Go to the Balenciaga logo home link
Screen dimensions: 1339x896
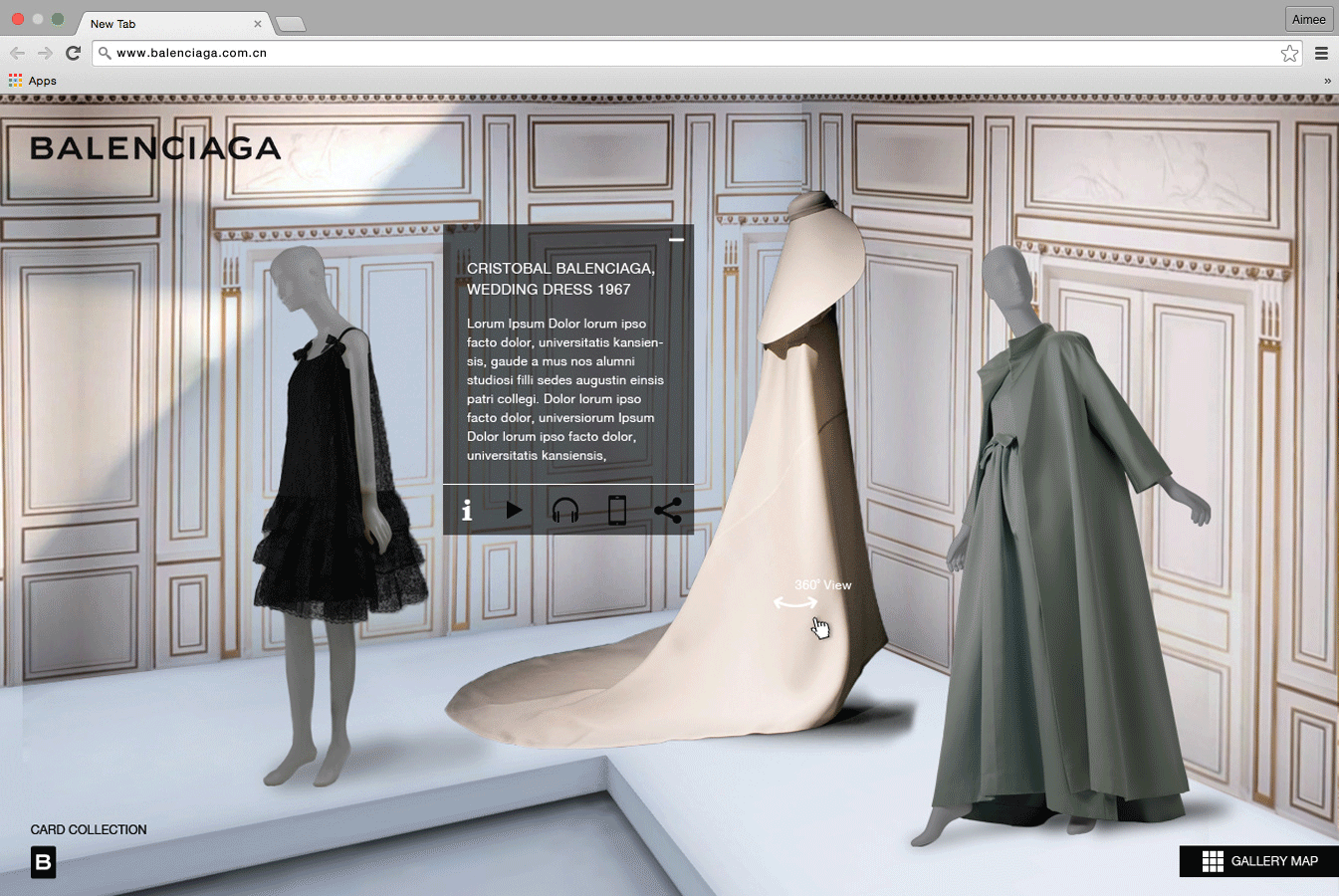[155, 148]
